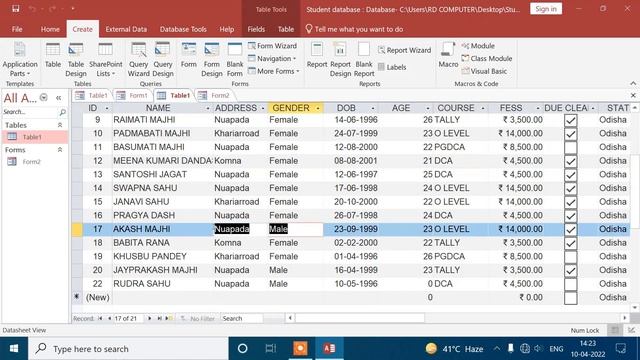The width and height of the screenshot is (640, 360).
Task: Click record Search box
Action: point(242,318)
